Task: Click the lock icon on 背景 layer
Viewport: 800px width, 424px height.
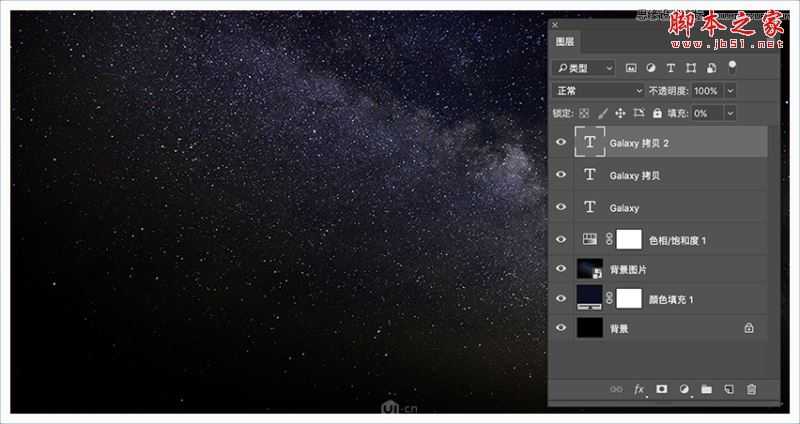Action: pyautogui.click(x=749, y=328)
